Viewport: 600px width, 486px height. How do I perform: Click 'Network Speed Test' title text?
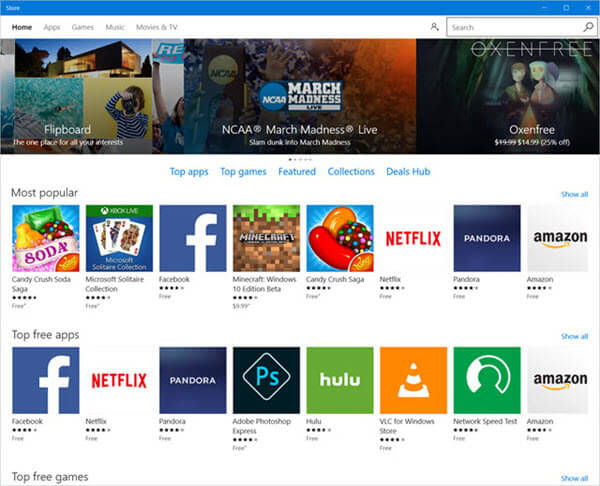click(x=485, y=421)
